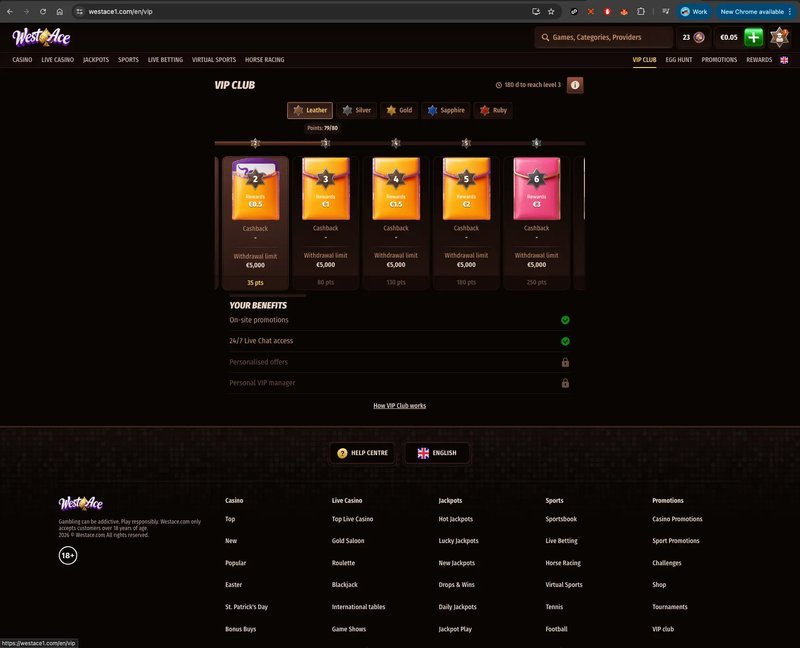Click the WestAce logo in footer
This screenshot has width=800, height=648.
81,504
